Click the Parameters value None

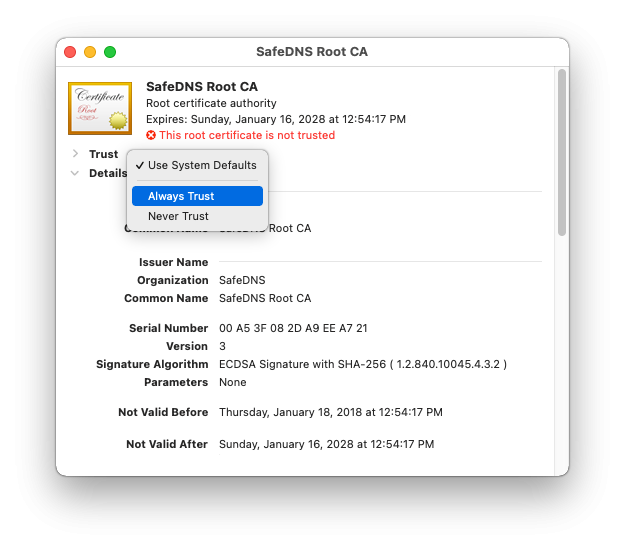(233, 382)
